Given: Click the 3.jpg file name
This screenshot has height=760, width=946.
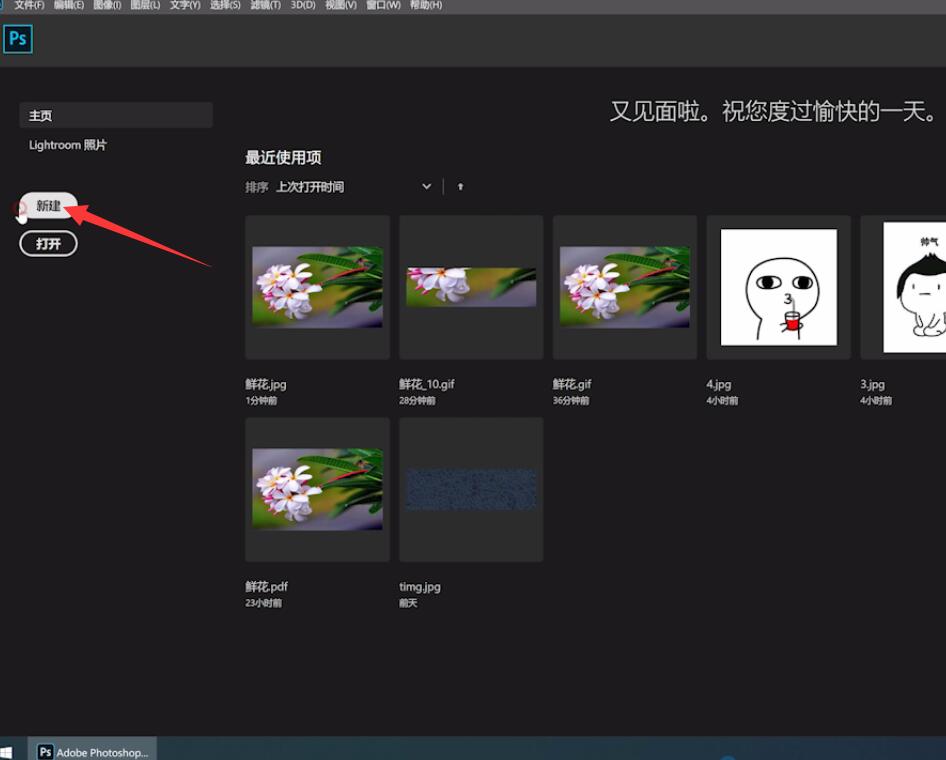Looking at the screenshot, I should 872,384.
